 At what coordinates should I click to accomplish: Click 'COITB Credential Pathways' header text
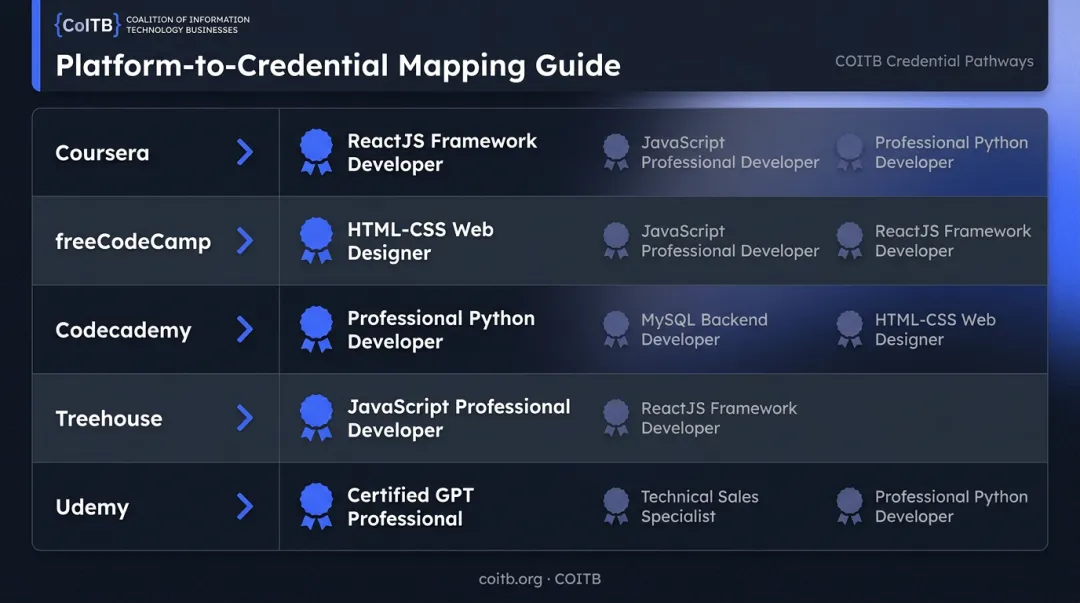click(x=934, y=61)
